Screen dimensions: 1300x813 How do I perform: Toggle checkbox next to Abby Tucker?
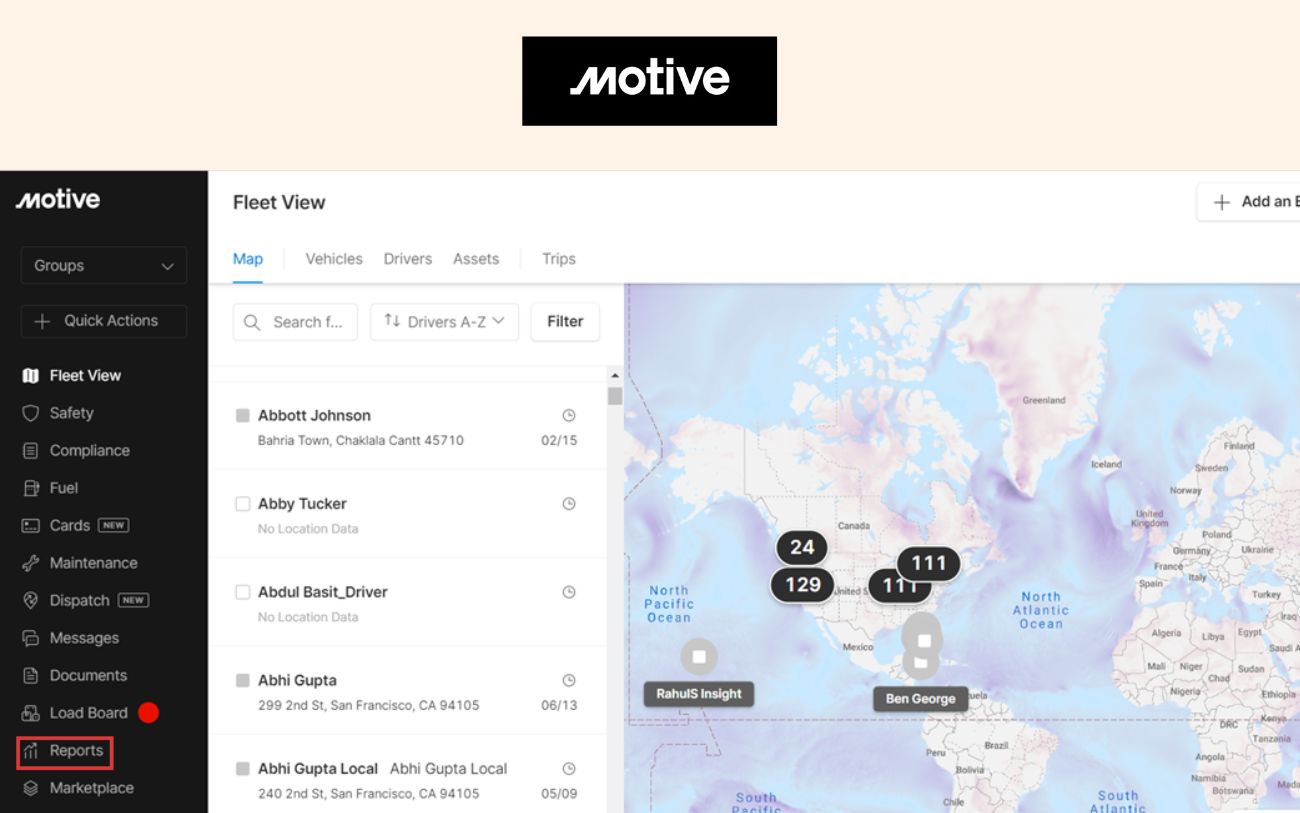pos(242,504)
